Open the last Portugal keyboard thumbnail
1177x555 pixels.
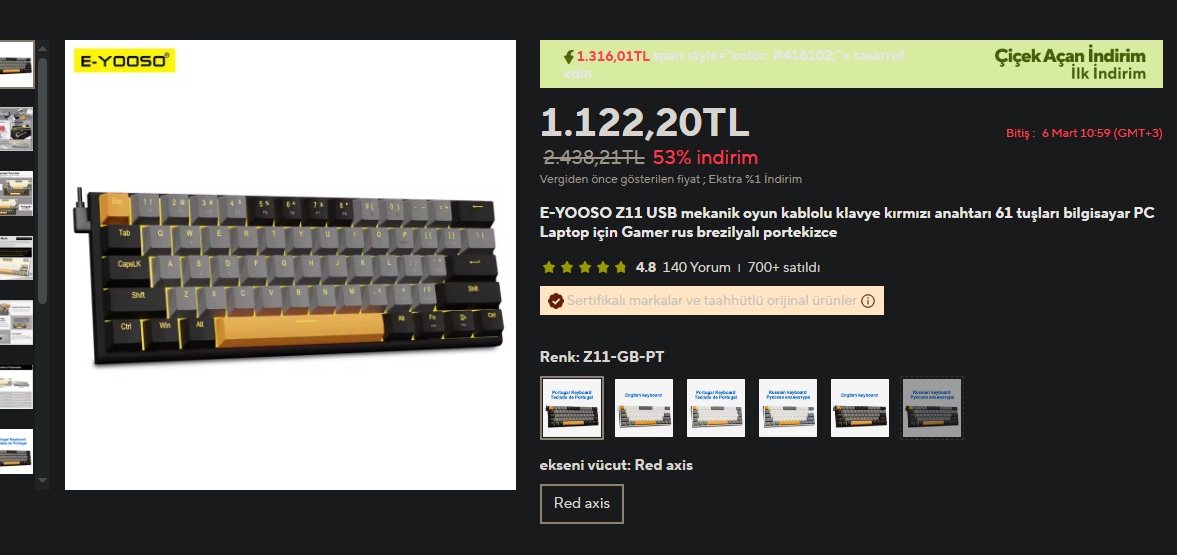pos(17,451)
